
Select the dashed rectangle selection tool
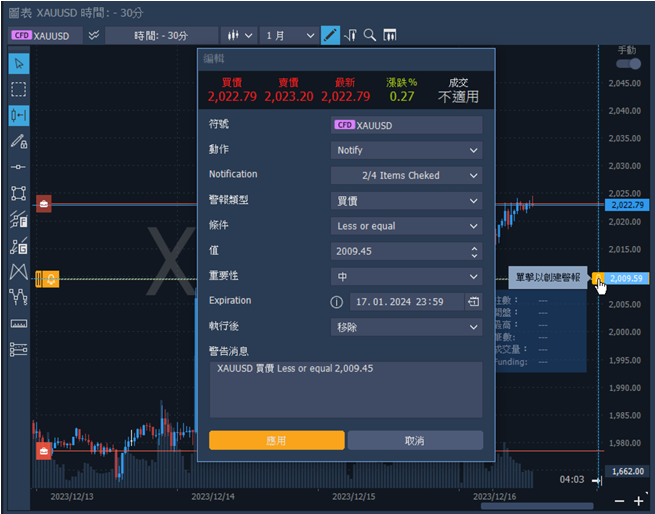(19, 89)
